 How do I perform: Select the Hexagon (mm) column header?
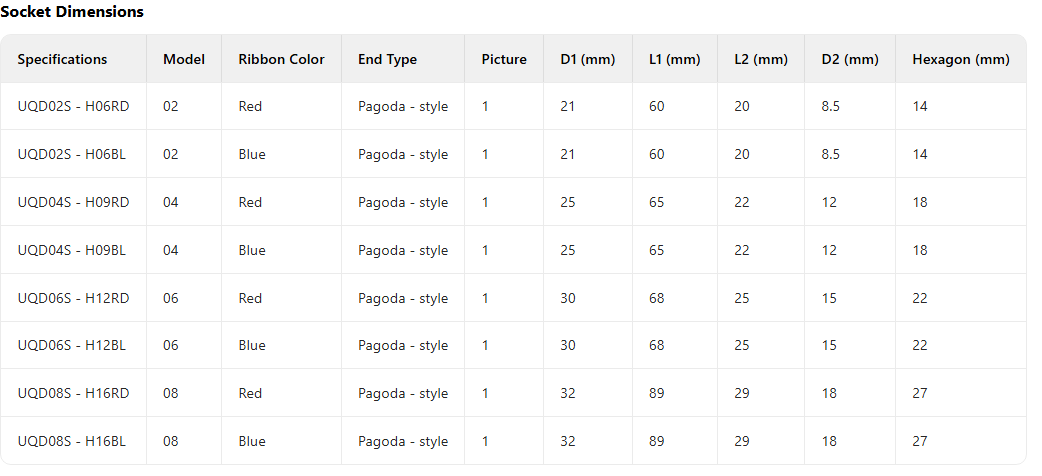coord(961,59)
